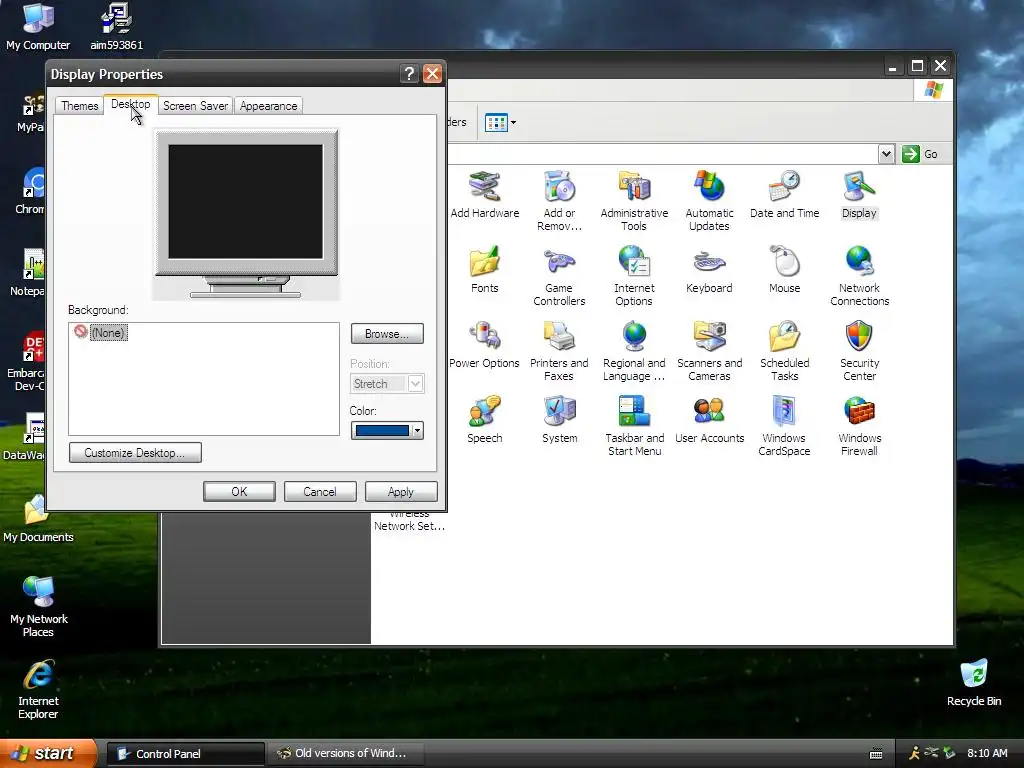Open Power Options icon
The height and width of the screenshot is (768, 1024).
485,345
